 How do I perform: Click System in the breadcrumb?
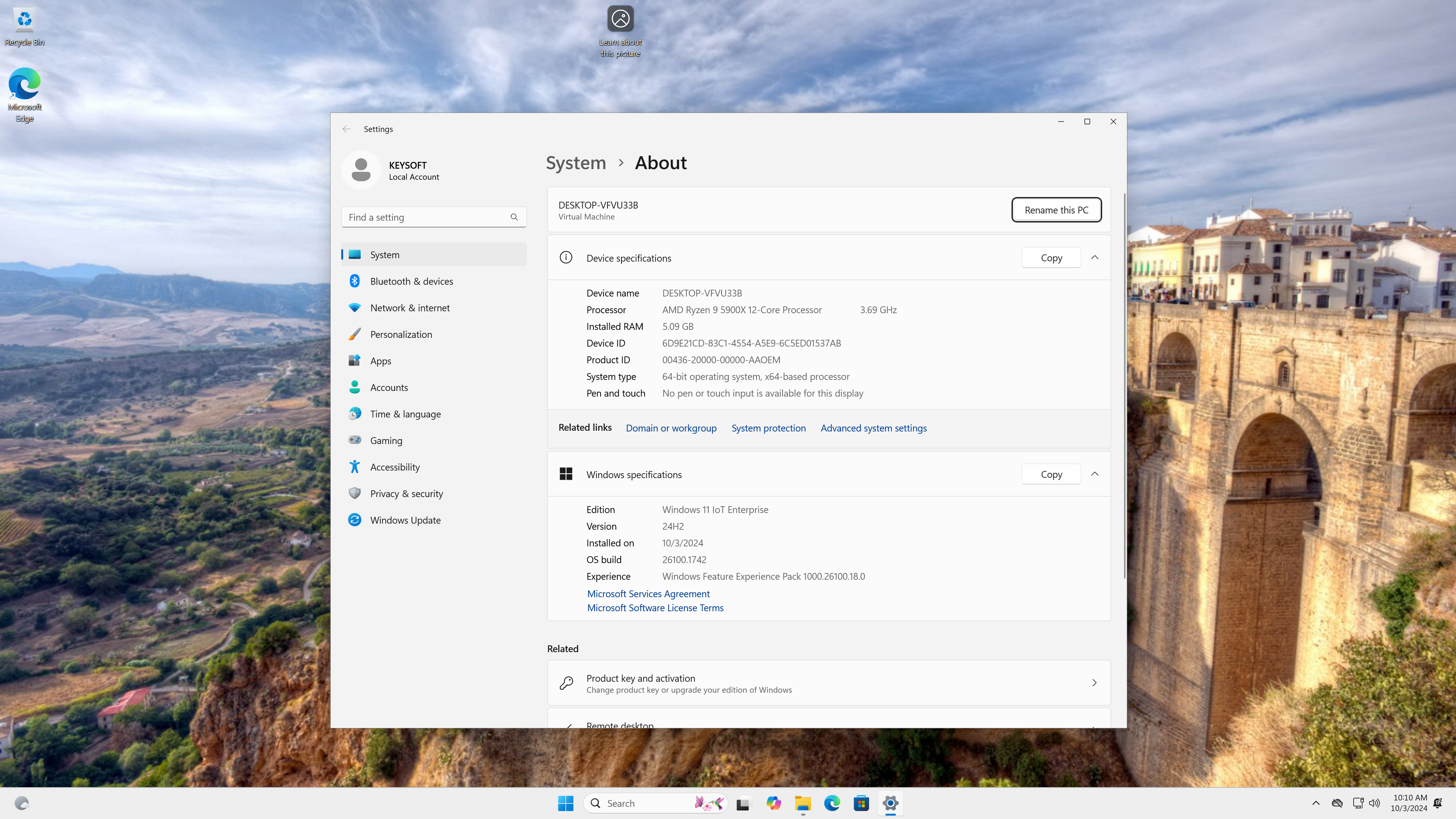576,163
